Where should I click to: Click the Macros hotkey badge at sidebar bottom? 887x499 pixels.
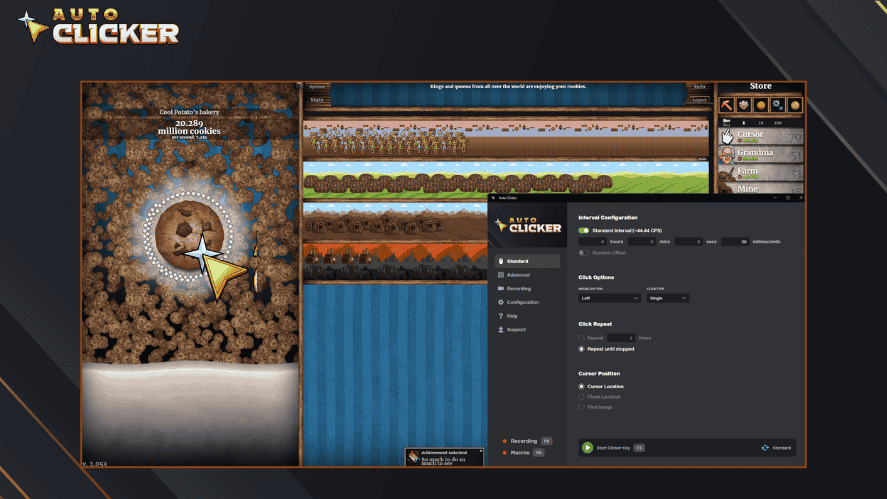click(539, 453)
